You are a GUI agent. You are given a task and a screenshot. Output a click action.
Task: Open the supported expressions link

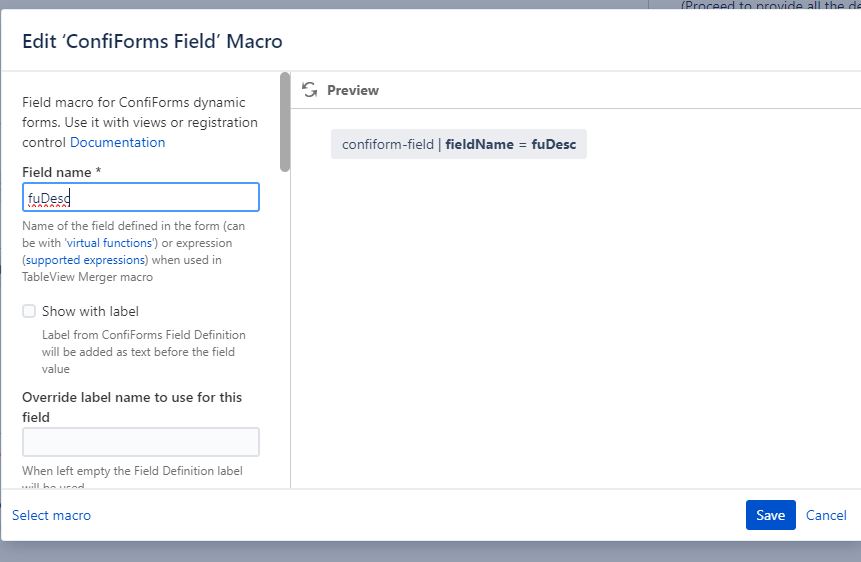point(85,260)
